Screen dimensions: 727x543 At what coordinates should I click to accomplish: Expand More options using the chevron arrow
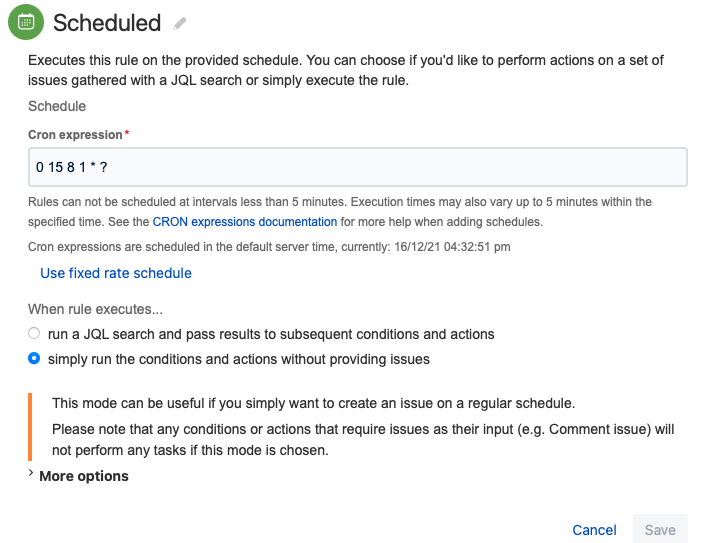click(x=30, y=475)
